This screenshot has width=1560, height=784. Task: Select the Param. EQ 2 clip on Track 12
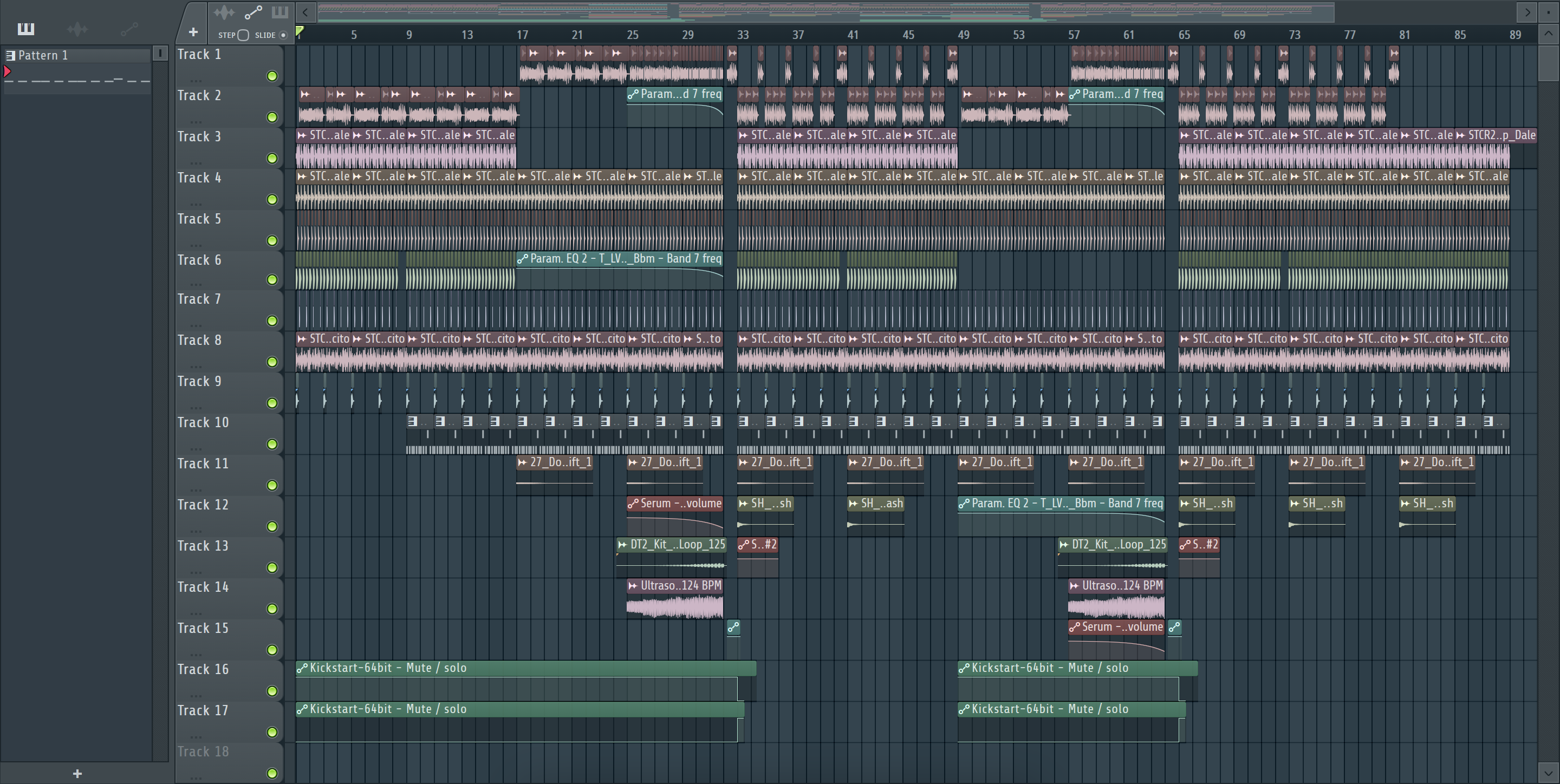[x=1061, y=515]
